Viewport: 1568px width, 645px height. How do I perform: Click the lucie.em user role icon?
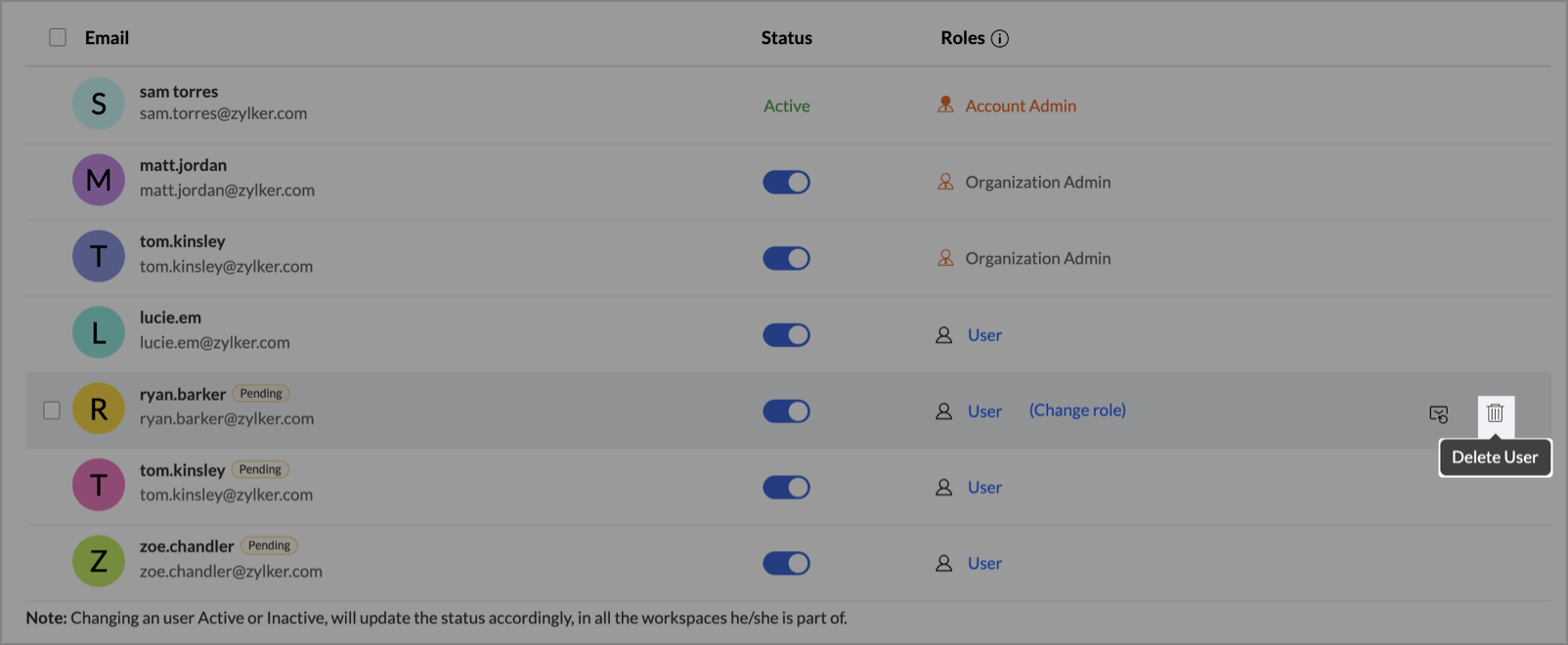coord(943,335)
